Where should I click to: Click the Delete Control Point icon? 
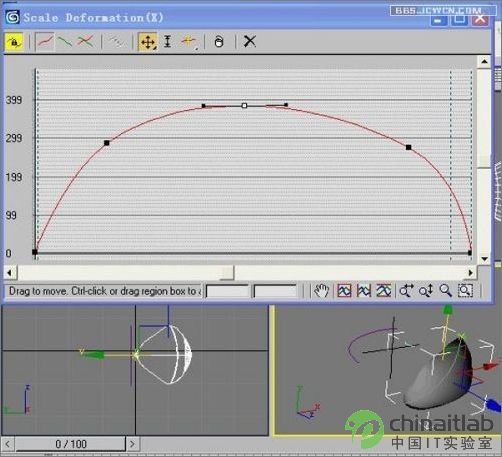coord(219,42)
